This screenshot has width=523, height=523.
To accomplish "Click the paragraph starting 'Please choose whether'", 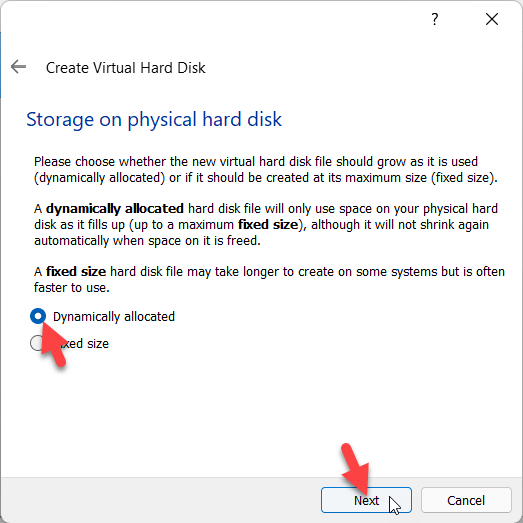I will 266,169.
